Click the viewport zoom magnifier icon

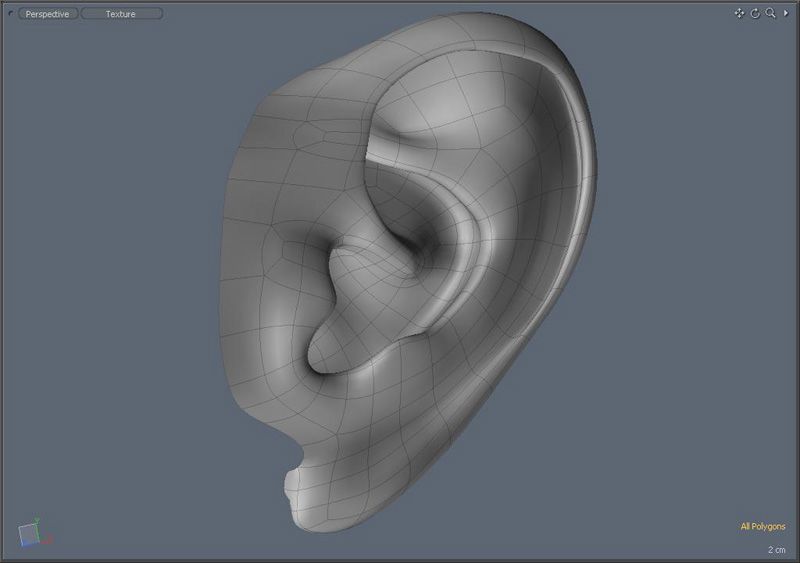770,13
